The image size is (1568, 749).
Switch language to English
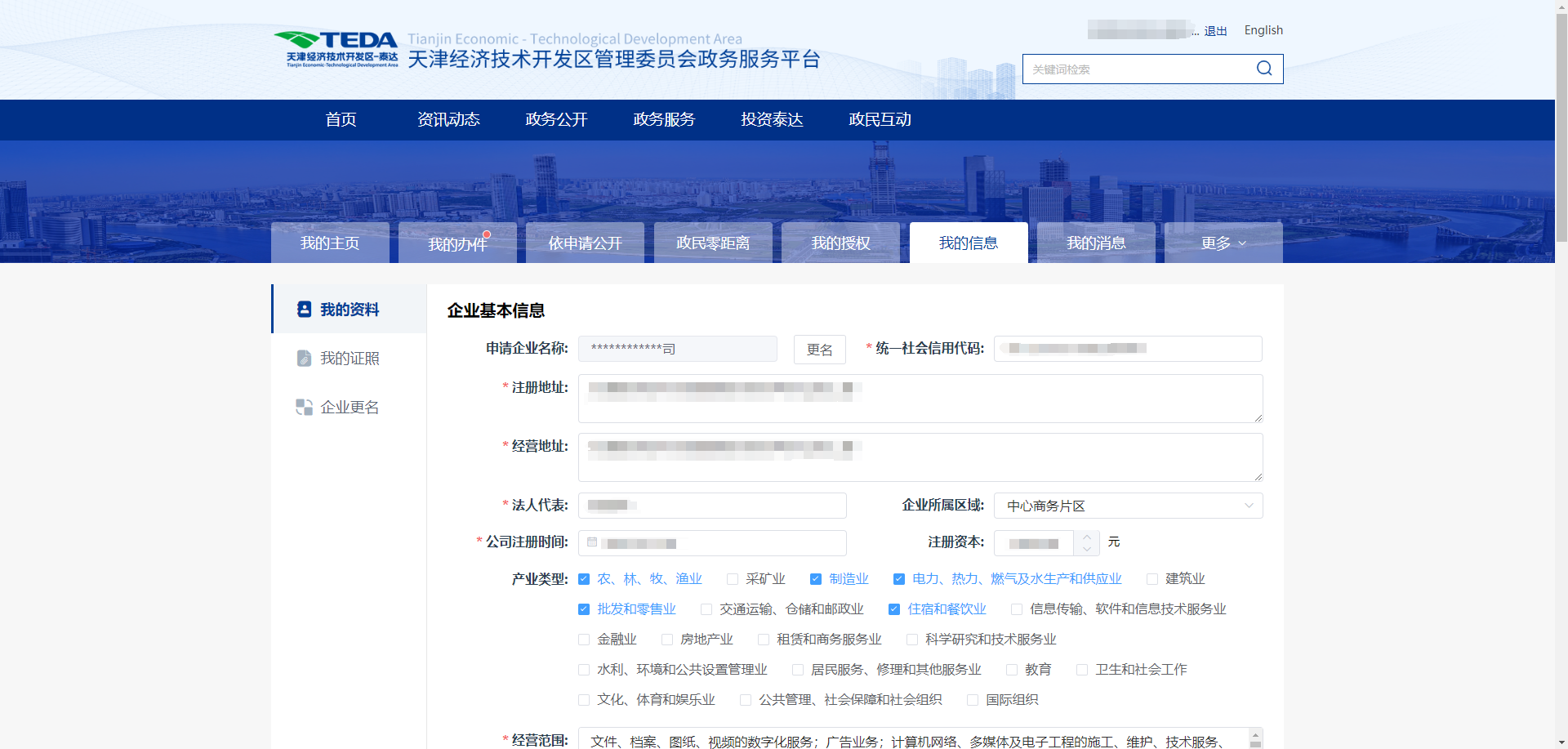[1263, 30]
